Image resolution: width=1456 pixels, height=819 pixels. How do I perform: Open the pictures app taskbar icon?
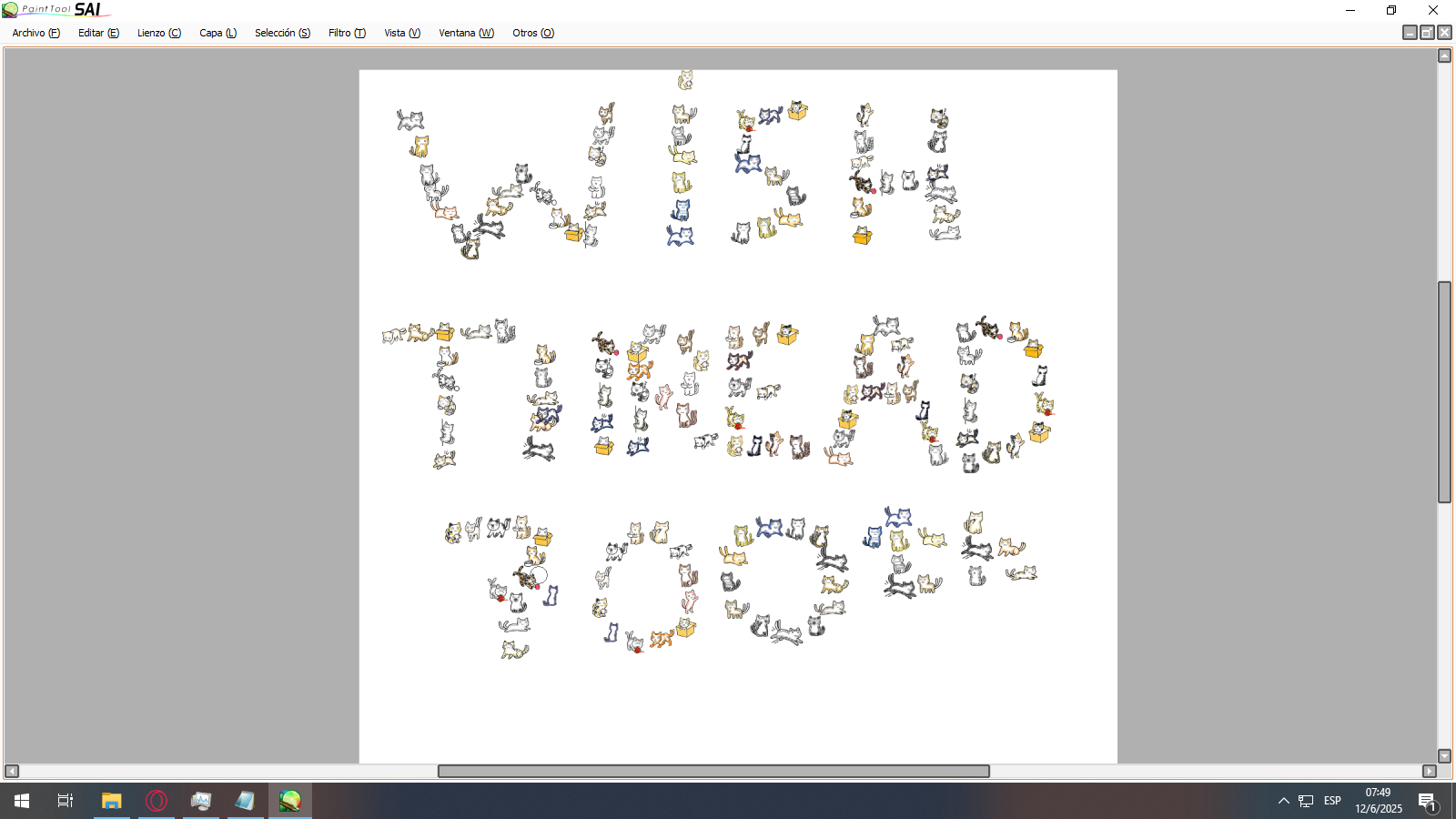pos(200,801)
